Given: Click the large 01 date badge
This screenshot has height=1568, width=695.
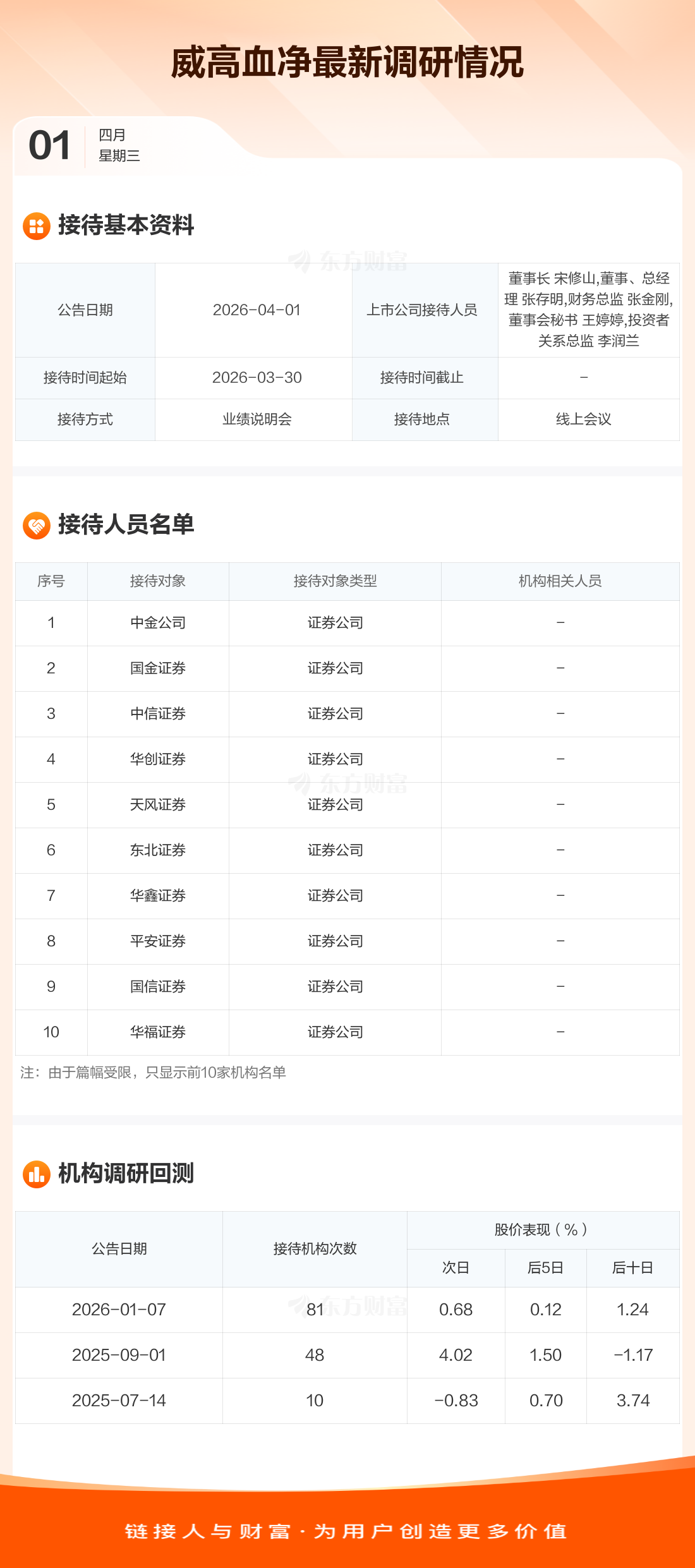Looking at the screenshot, I should (x=50, y=145).
